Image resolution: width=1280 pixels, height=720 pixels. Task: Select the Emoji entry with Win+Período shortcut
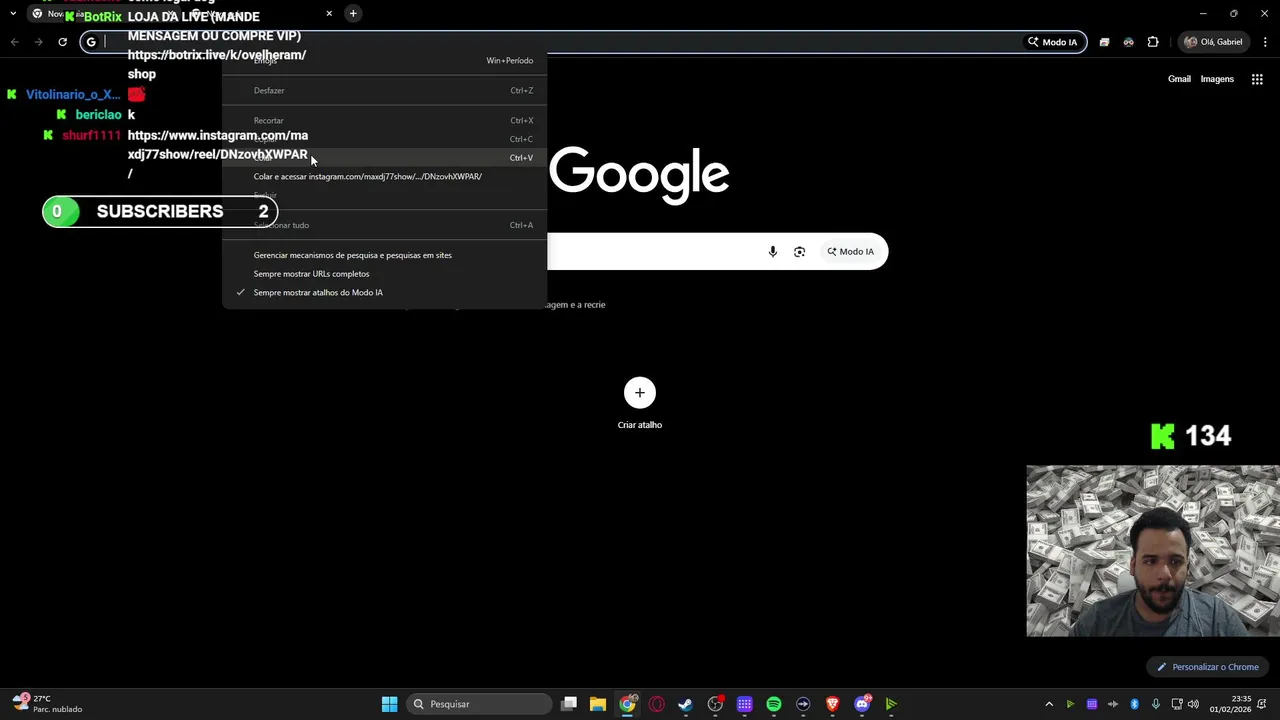(x=384, y=60)
